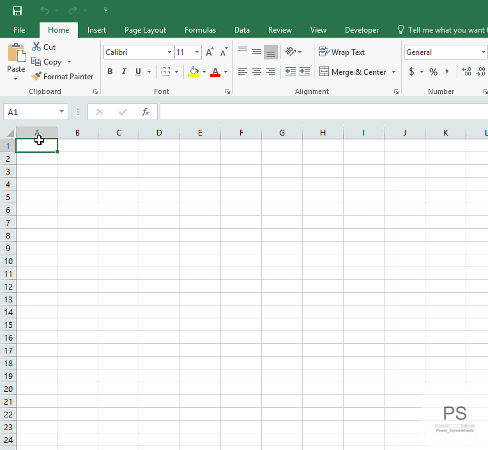Open Clipboard group dialog launcher
Image resolution: width=488 pixels, height=450 pixels.
(95, 92)
